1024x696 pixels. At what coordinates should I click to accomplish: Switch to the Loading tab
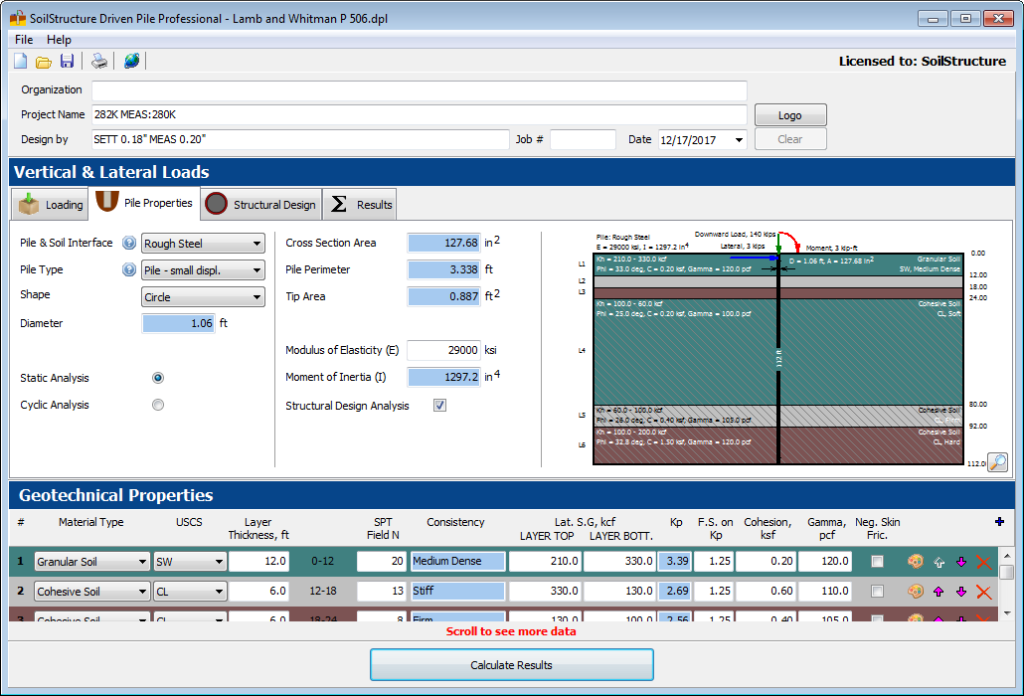click(x=50, y=204)
